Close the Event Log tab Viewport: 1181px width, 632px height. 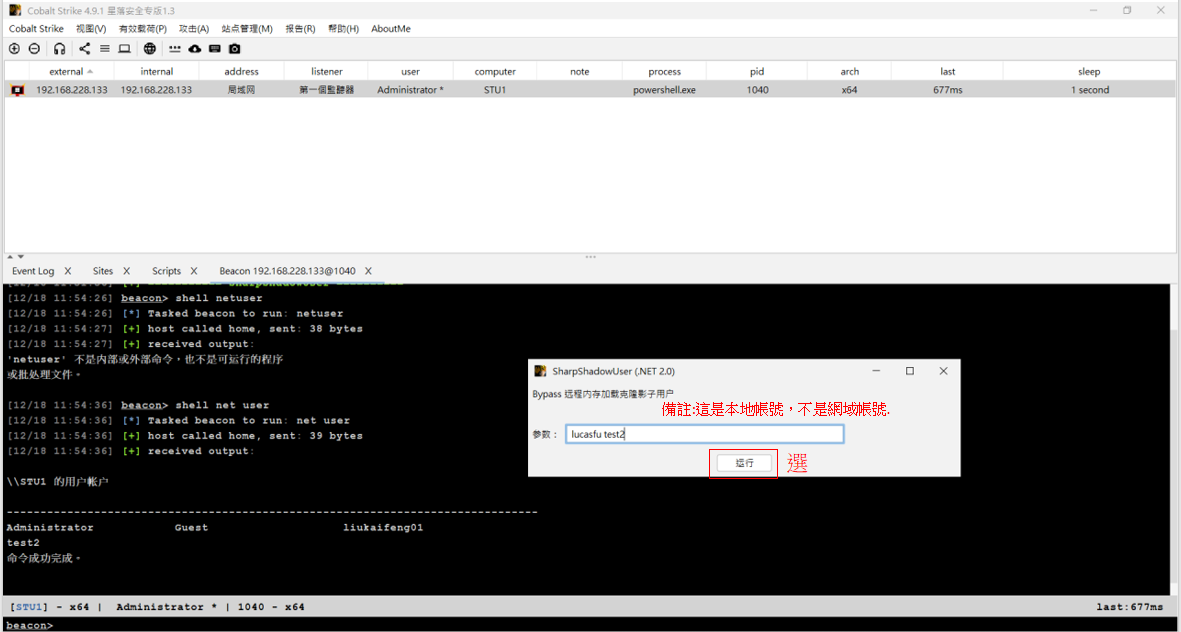tap(68, 270)
